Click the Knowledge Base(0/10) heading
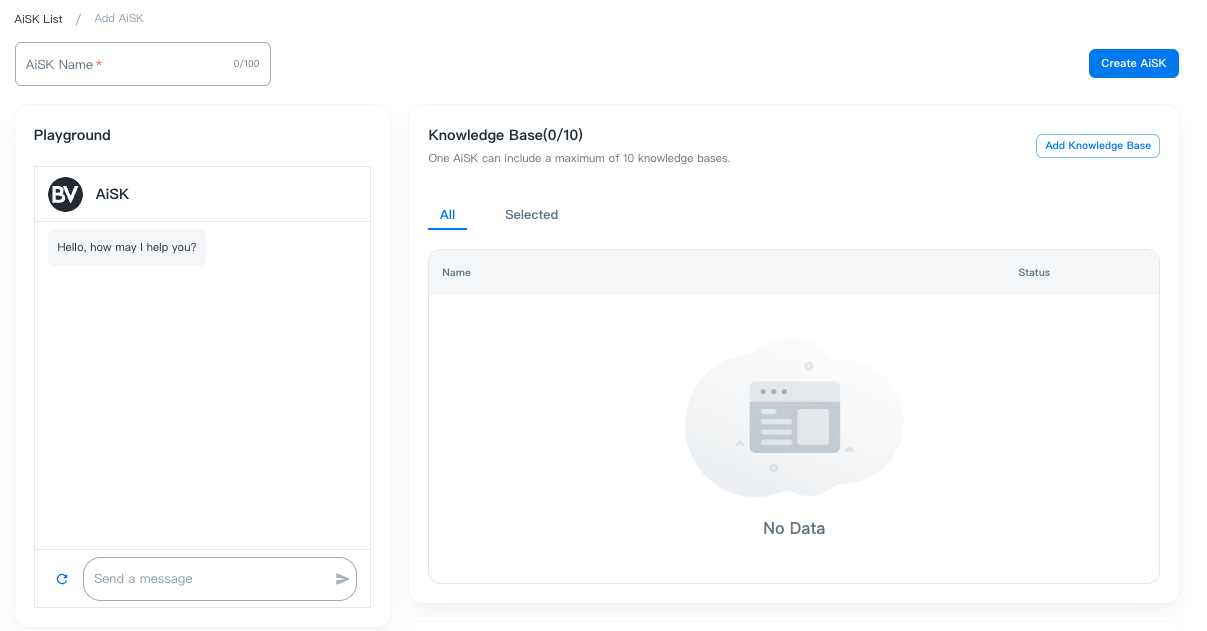 pos(505,135)
